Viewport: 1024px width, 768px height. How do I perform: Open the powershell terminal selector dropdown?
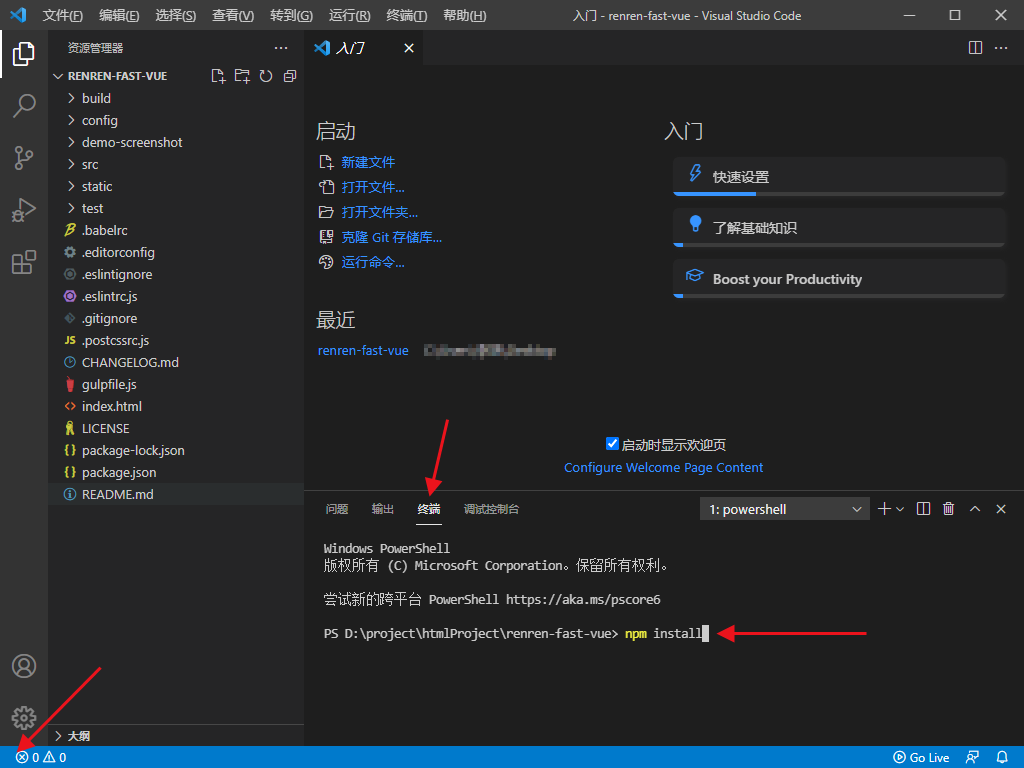[x=784, y=509]
